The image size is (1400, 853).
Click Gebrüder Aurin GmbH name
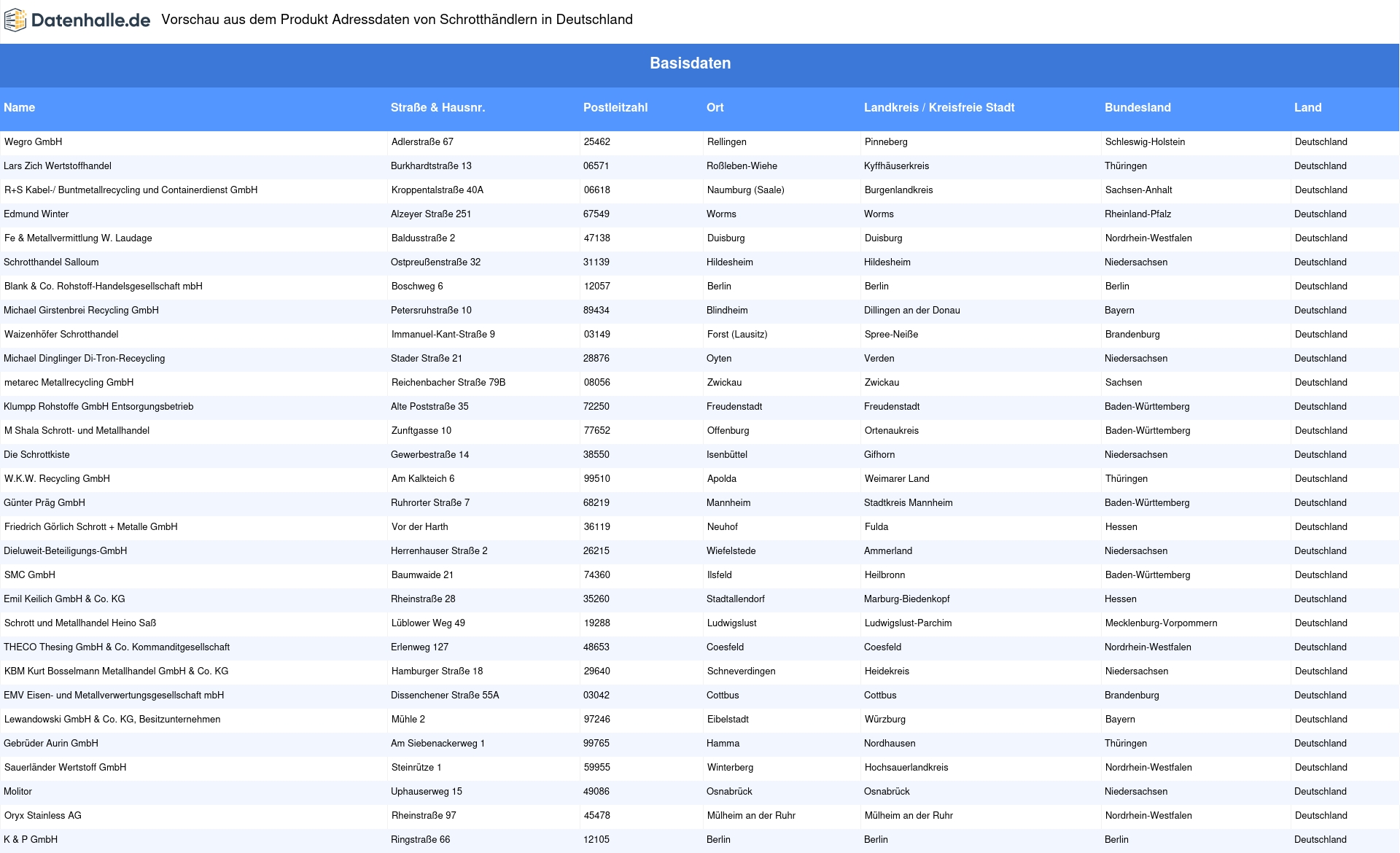coord(51,744)
